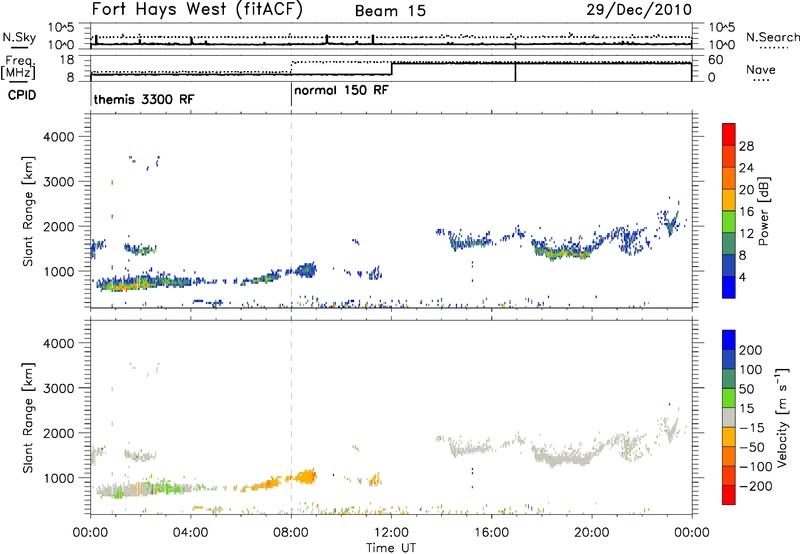This screenshot has height=554, width=800.
Task: Click the "Power [dB]" colorbar title
Action: 763,211
